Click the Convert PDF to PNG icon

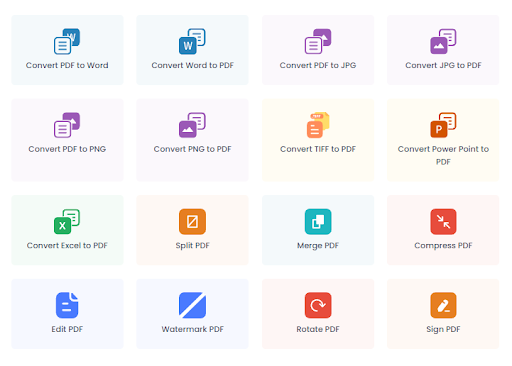click(67, 125)
